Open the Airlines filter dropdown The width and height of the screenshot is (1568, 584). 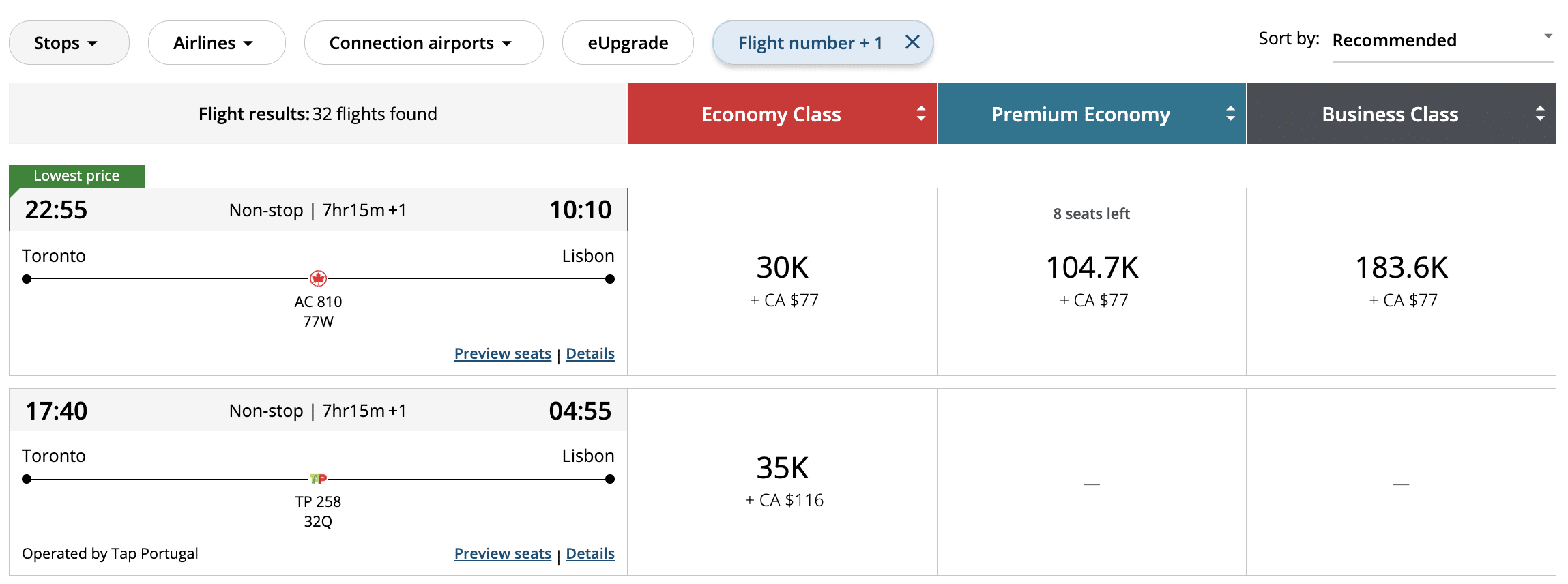[x=216, y=43]
